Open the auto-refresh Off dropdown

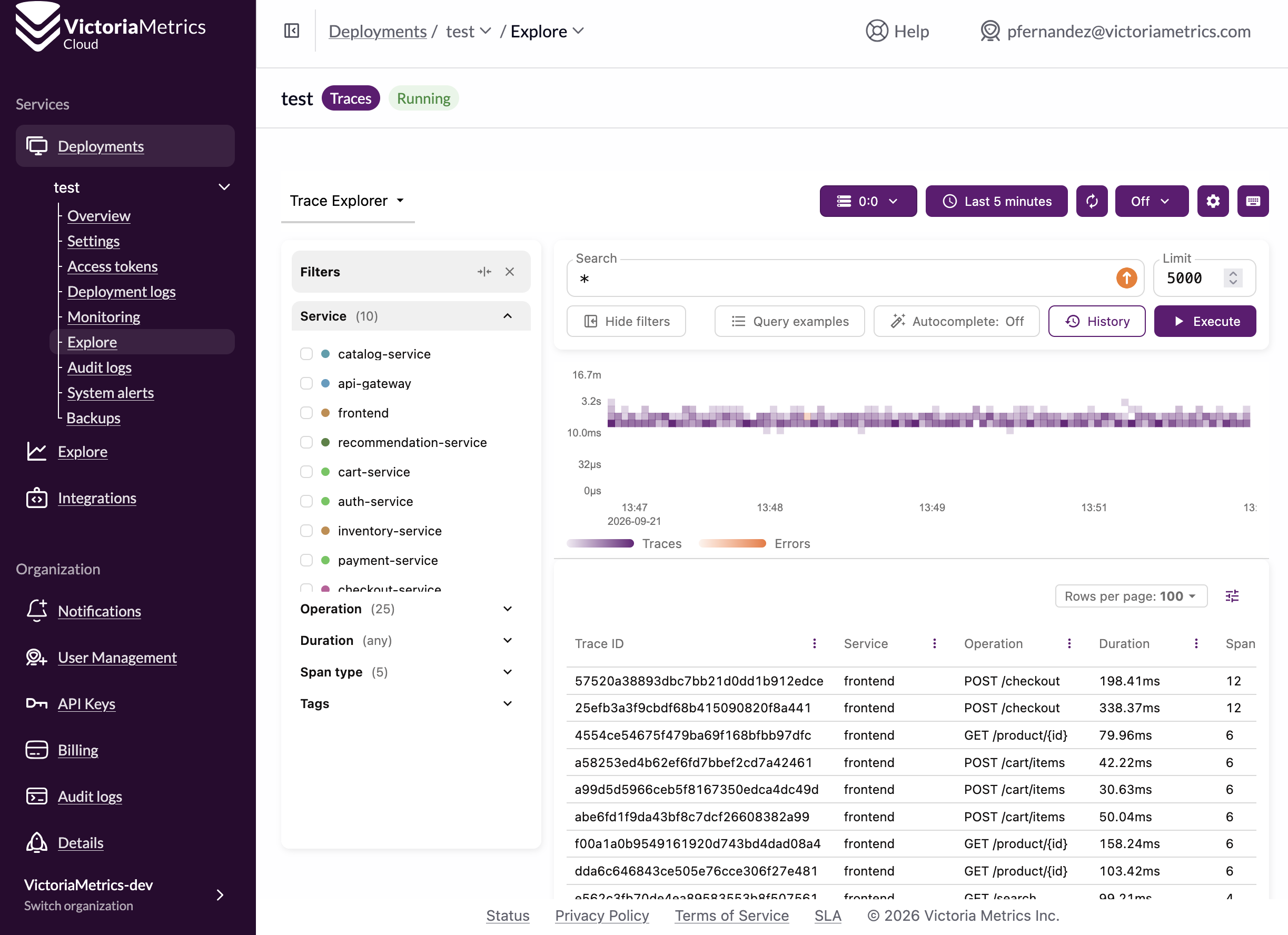[1151, 201]
